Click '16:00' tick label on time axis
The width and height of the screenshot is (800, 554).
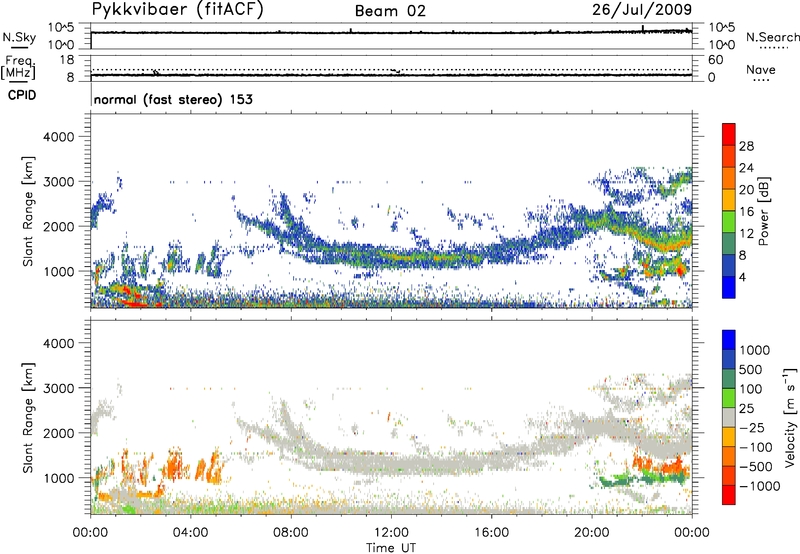pos(491,533)
